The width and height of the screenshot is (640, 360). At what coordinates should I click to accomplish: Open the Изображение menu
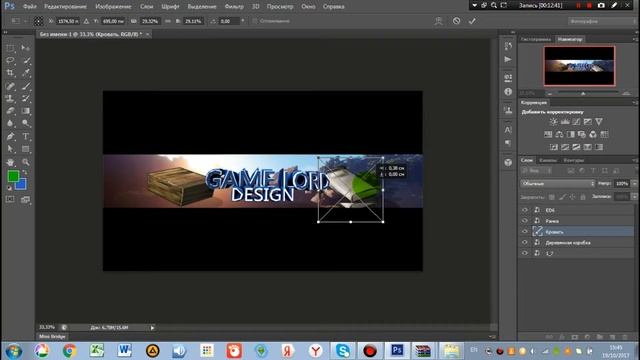tap(113, 7)
